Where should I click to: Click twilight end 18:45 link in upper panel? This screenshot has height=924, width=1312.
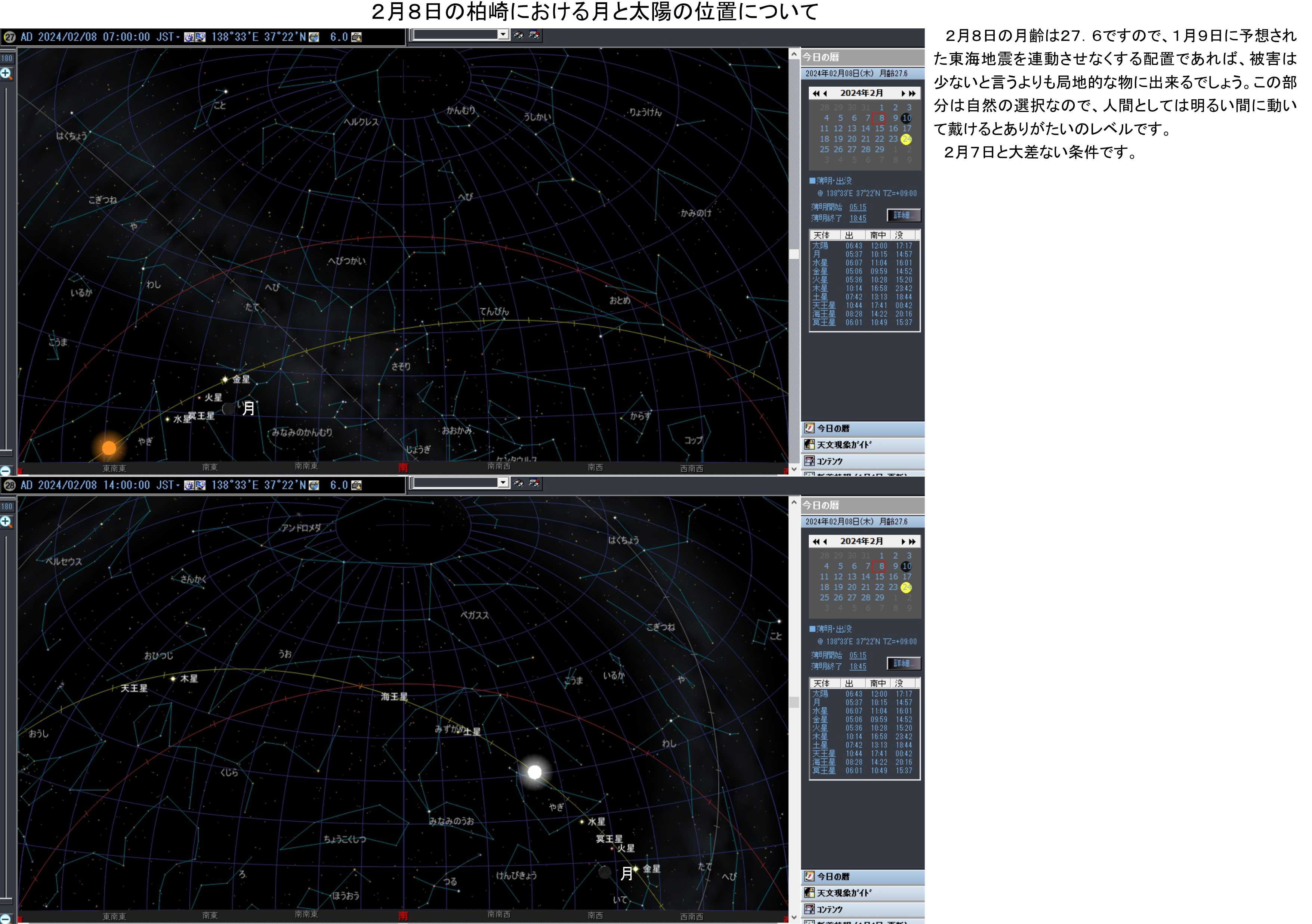(858, 218)
